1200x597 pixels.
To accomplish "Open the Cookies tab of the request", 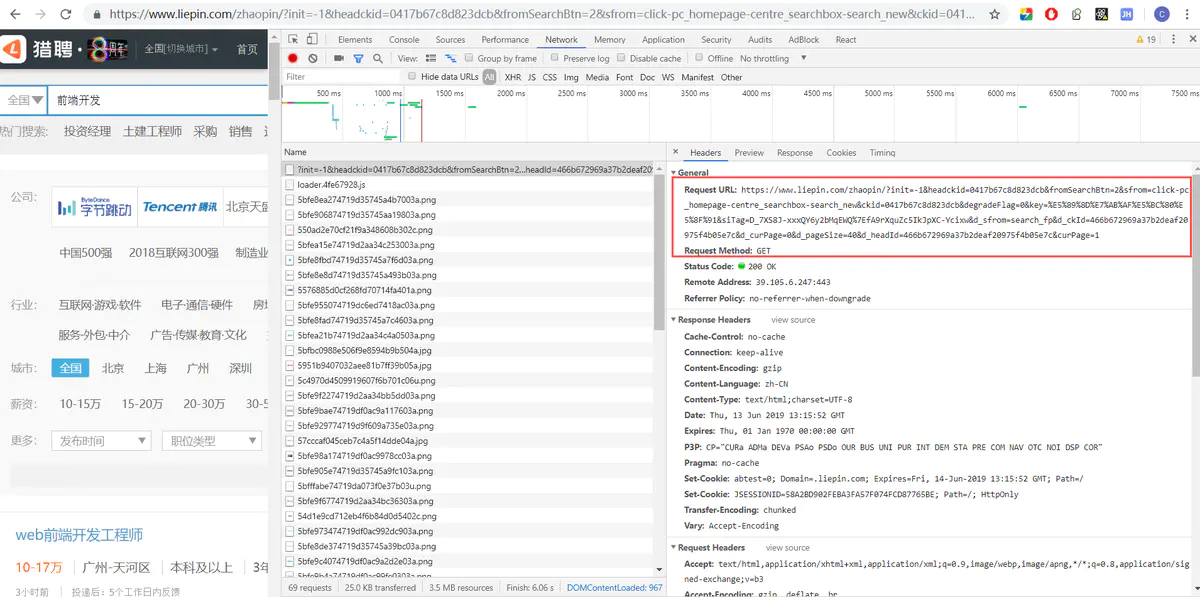I will pyautogui.click(x=841, y=153).
